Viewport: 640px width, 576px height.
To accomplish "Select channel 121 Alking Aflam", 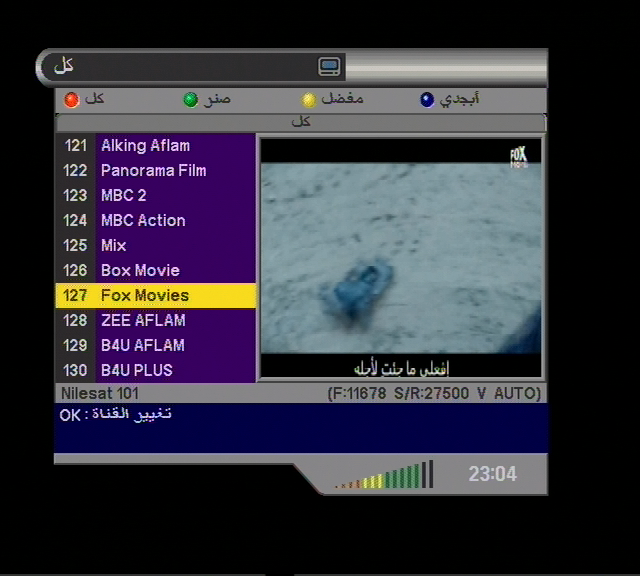I will click(x=156, y=146).
